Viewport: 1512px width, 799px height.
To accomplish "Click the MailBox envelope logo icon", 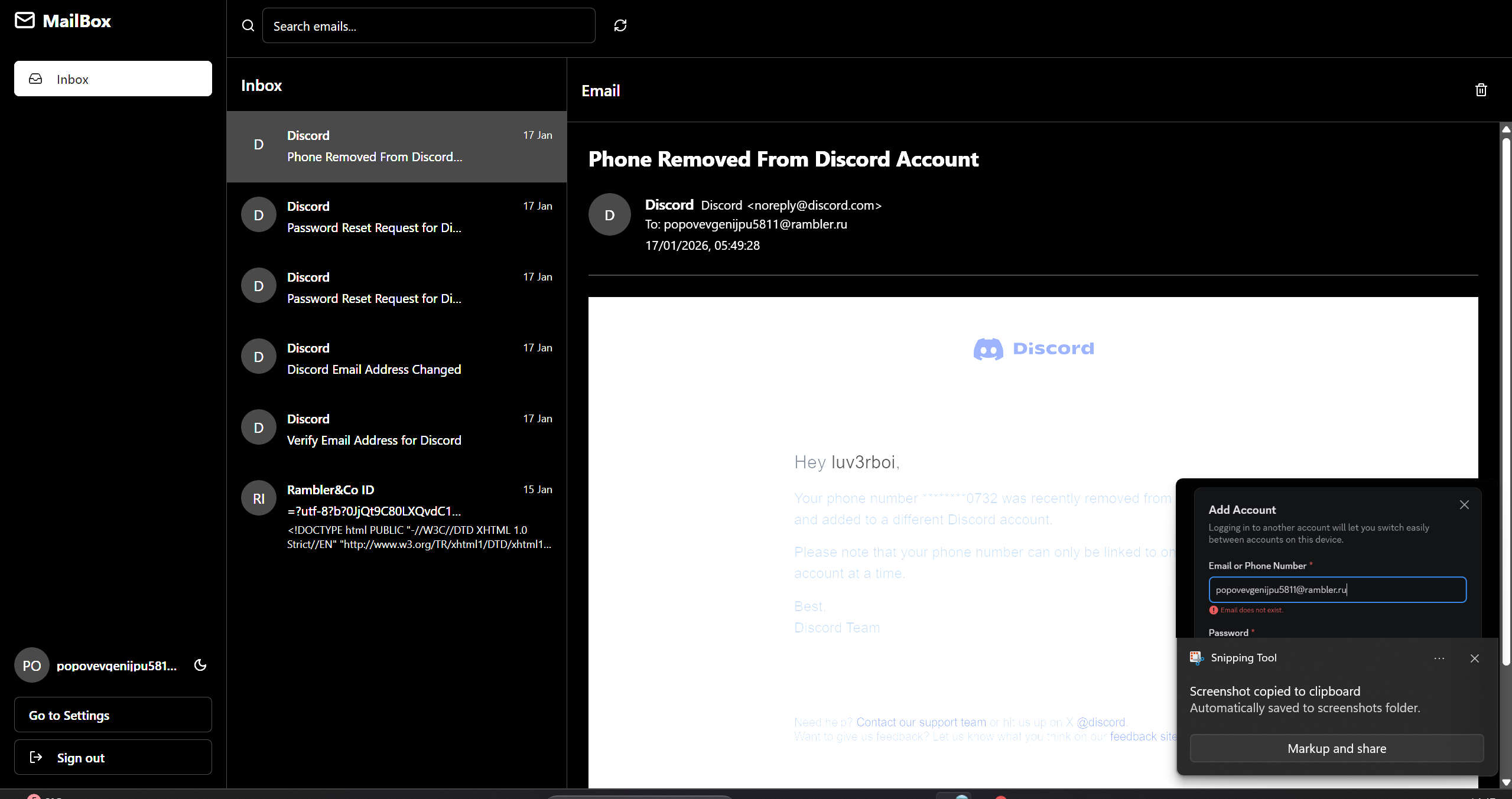I will 25,21.
